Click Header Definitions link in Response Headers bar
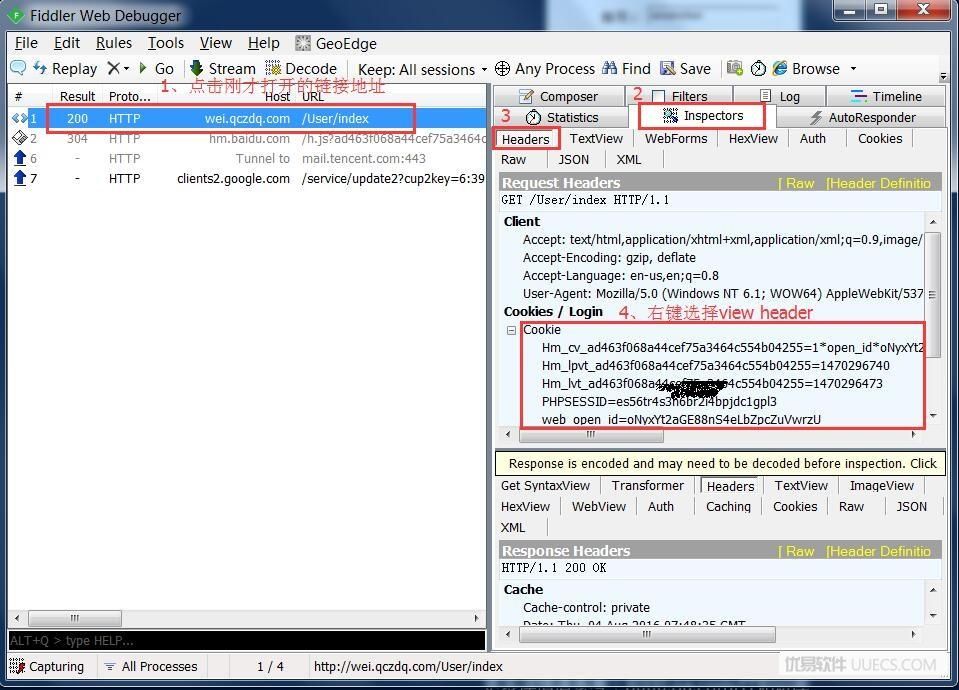 click(878, 551)
